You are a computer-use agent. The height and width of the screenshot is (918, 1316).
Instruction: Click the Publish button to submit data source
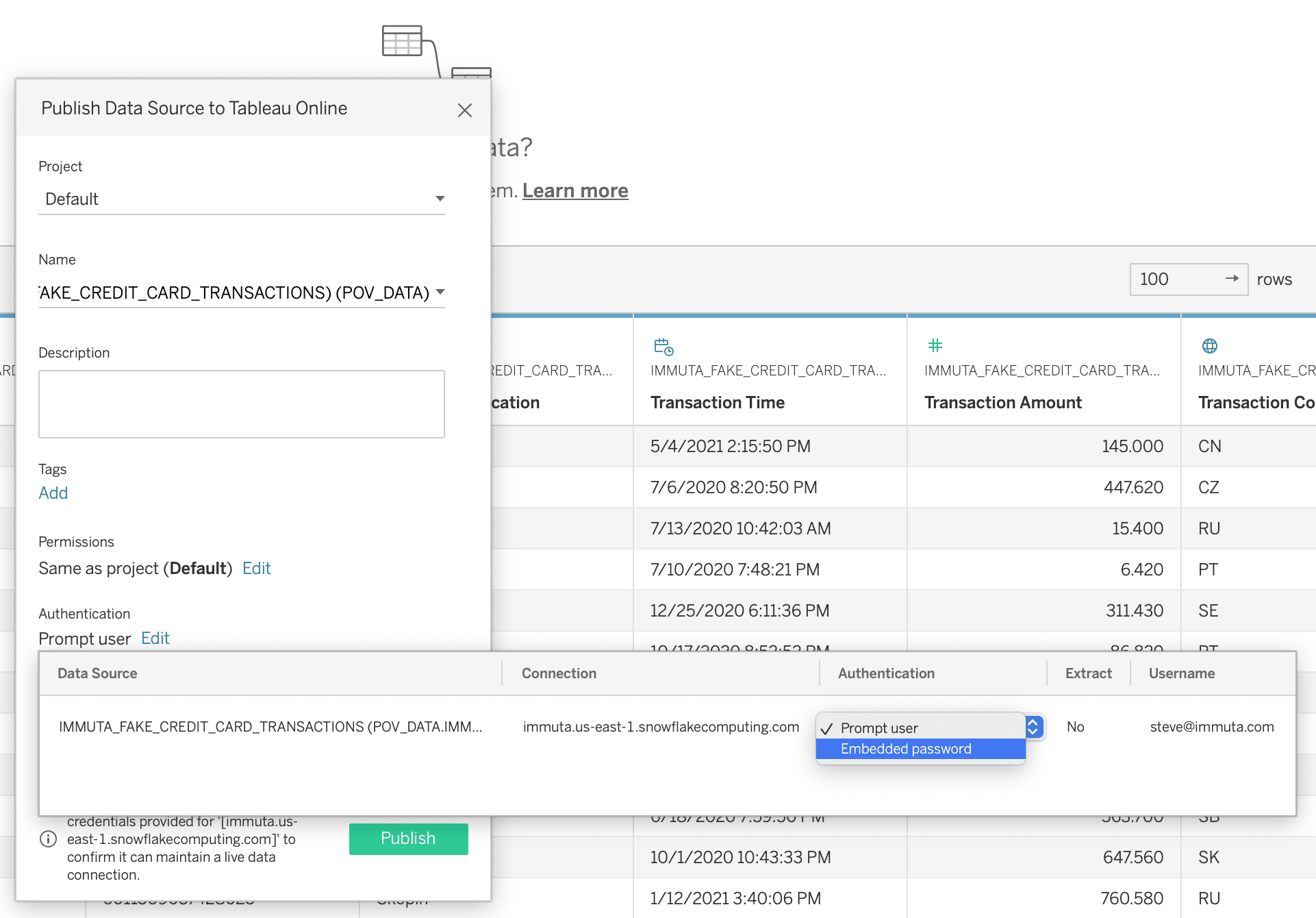[x=407, y=837]
